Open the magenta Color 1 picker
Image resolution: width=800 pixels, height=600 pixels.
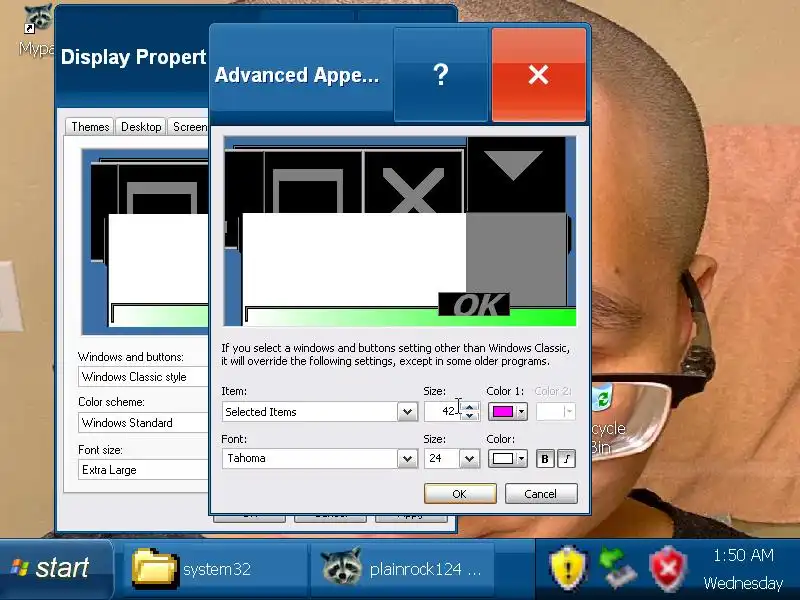508,412
